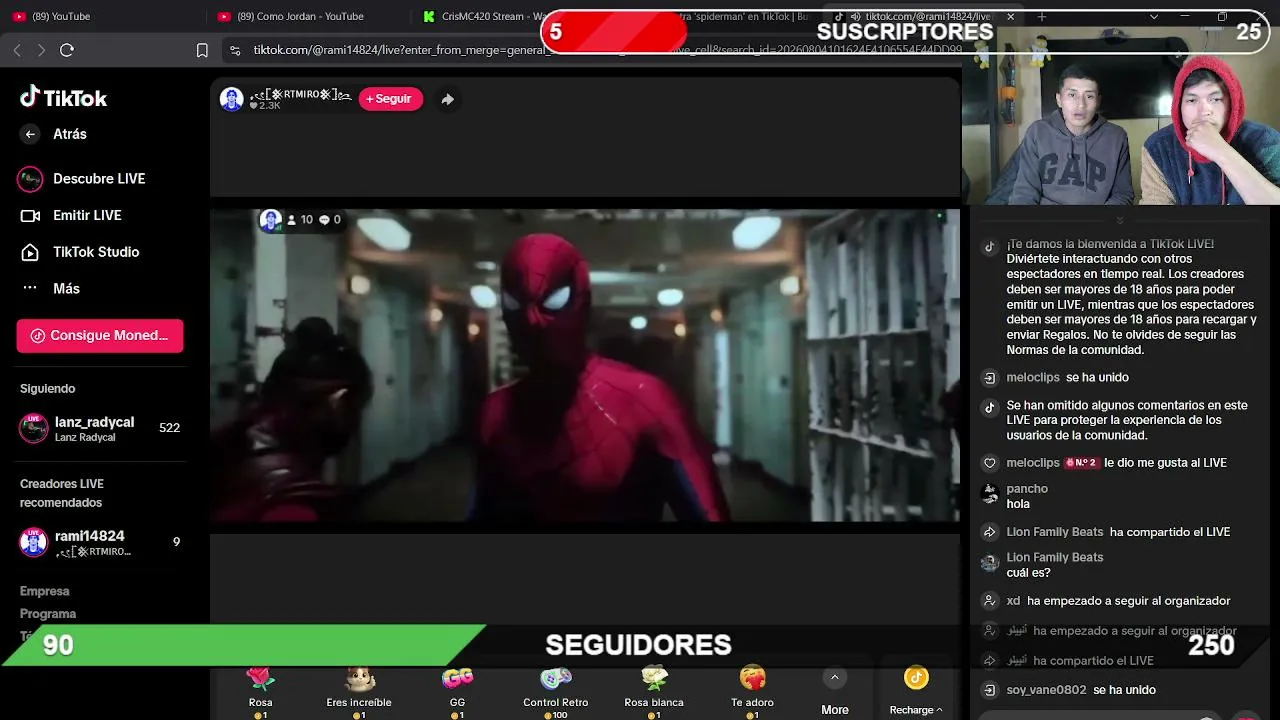Viewport: 1280px width, 720px height.
Task: Select Emitir LIVE in the sidebar
Action: [71, 215]
